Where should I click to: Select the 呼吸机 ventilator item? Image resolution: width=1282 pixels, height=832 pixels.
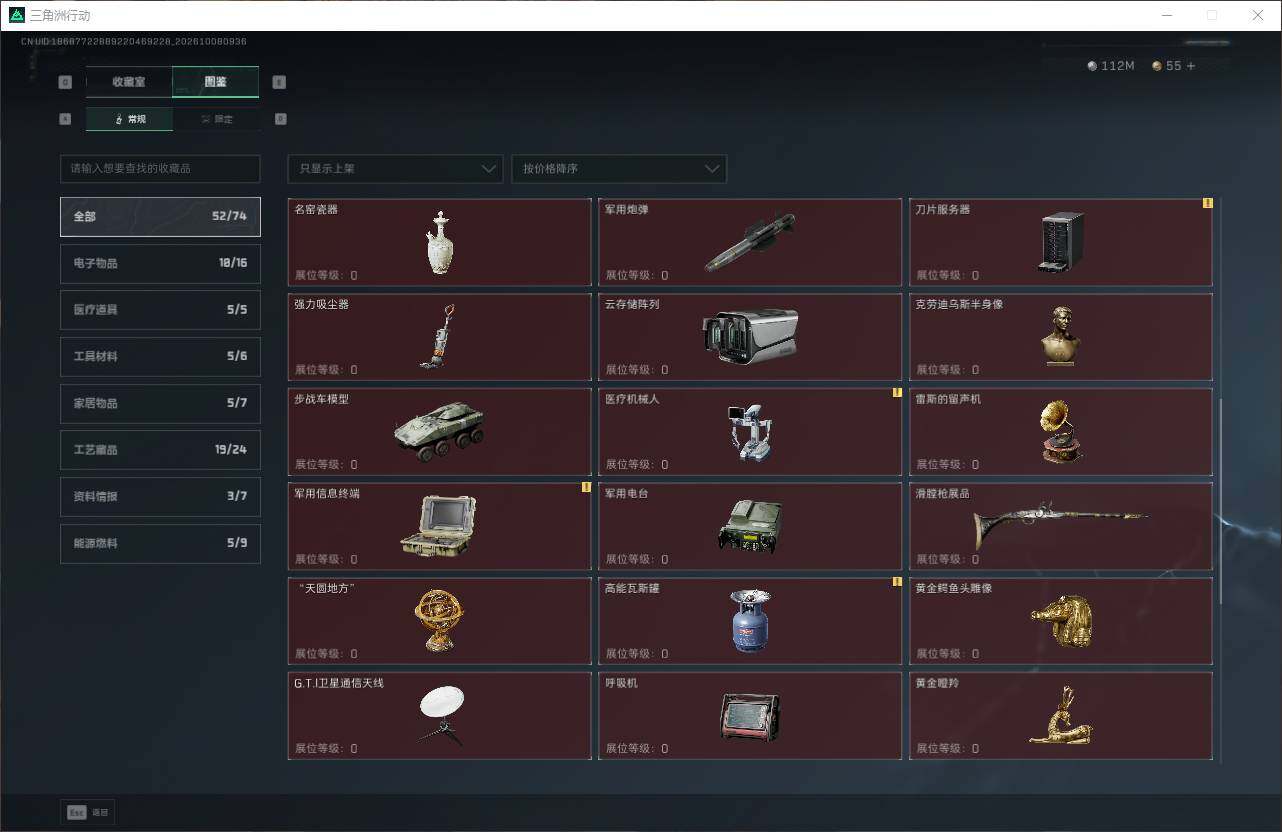coord(750,716)
